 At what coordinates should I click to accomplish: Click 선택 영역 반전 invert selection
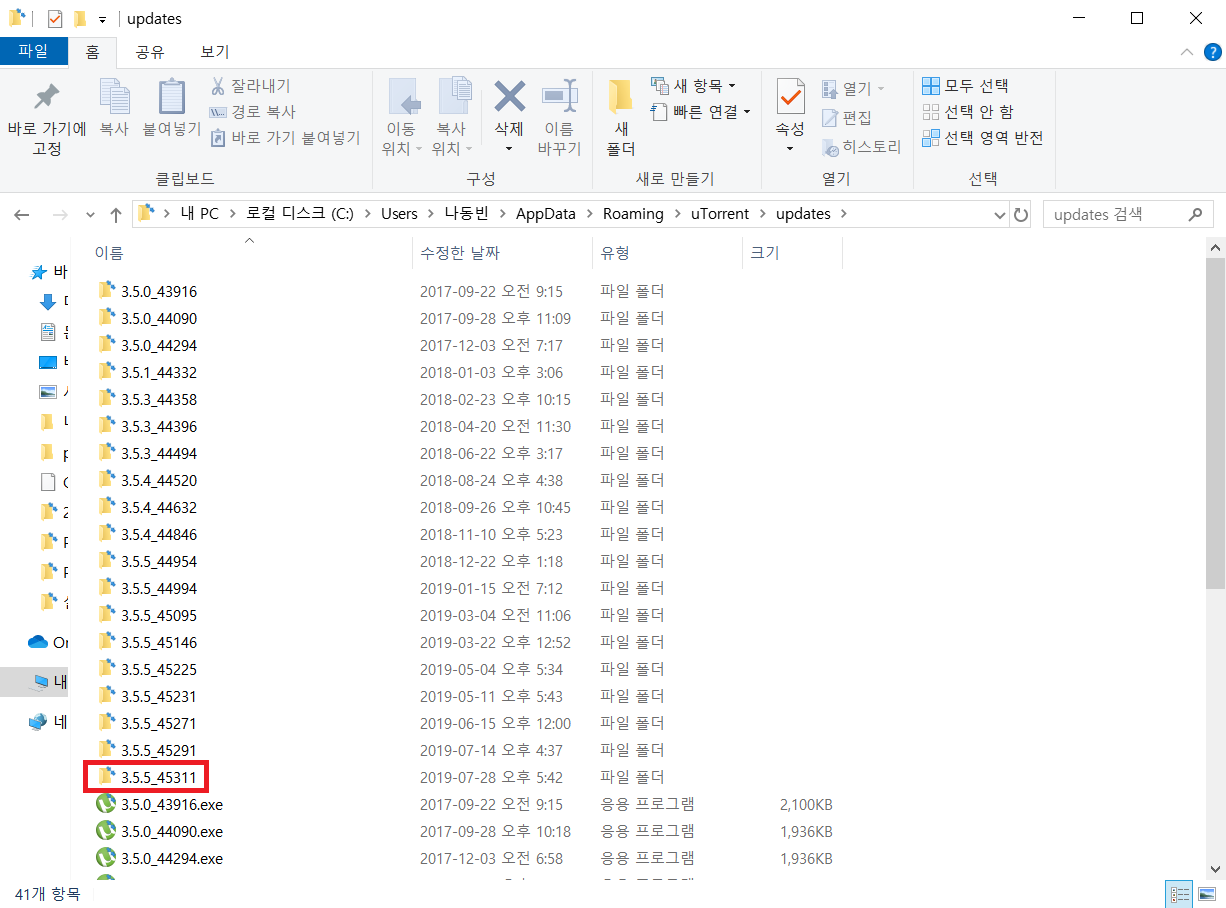(x=982, y=138)
